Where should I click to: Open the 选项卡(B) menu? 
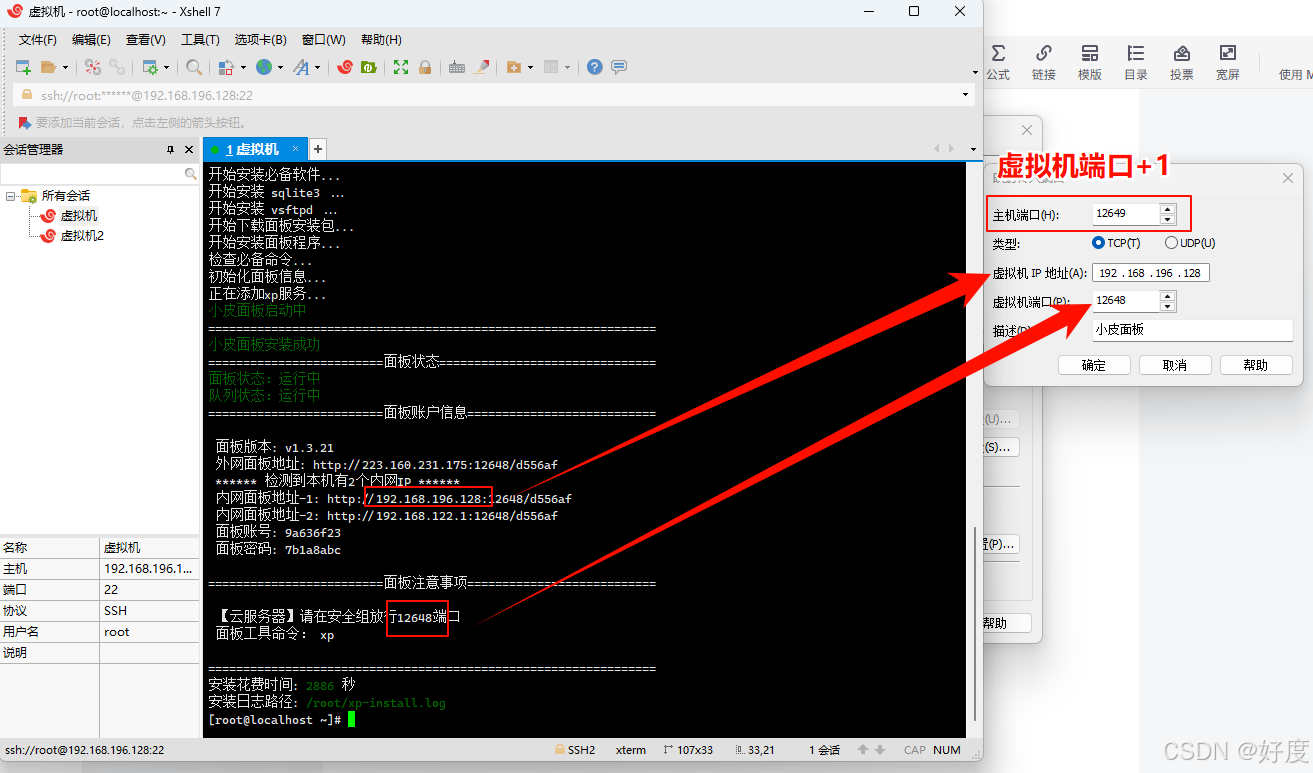point(261,40)
